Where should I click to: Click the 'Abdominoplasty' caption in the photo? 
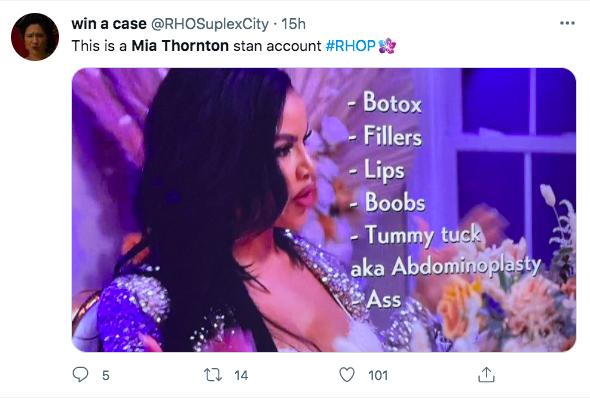pos(466,267)
